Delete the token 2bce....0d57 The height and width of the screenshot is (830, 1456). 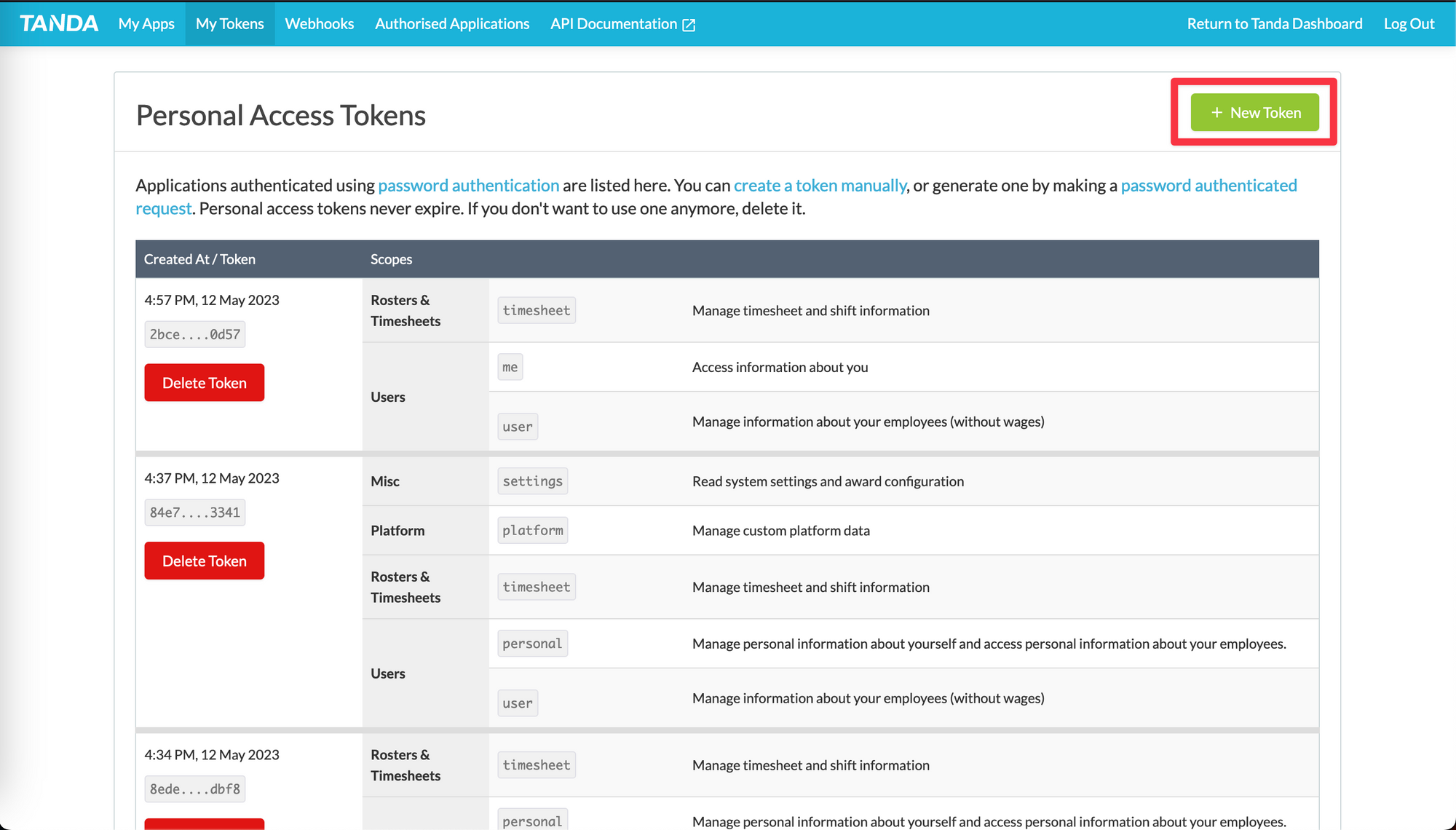[204, 382]
